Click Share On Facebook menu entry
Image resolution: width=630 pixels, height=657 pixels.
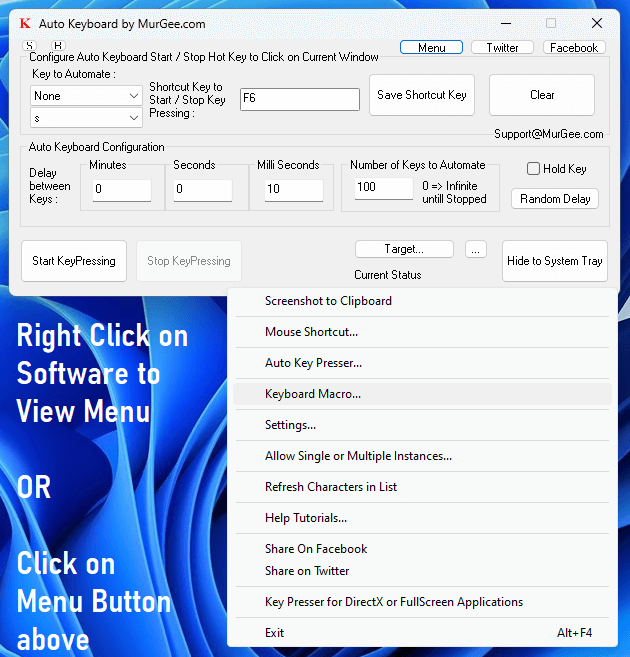tap(316, 549)
